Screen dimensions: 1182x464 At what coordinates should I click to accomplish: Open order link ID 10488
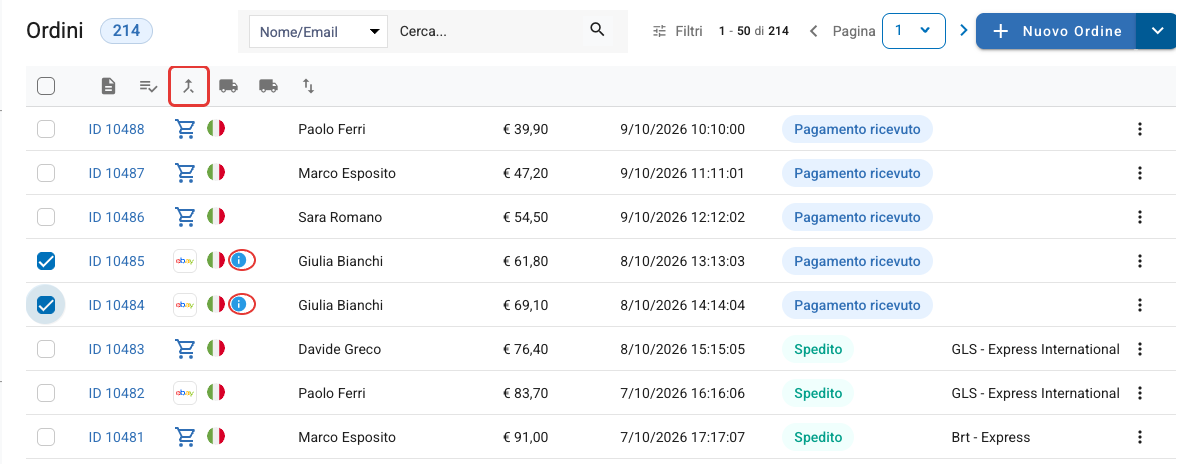pos(116,130)
